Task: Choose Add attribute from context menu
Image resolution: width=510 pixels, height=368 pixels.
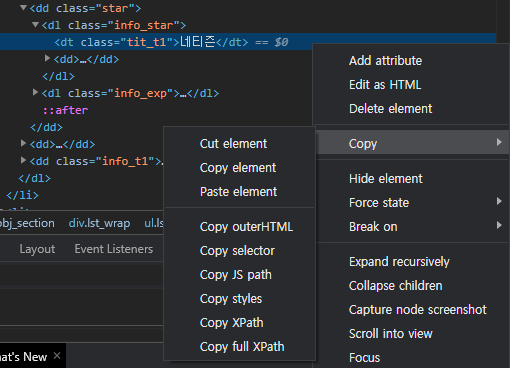Action: [385, 61]
